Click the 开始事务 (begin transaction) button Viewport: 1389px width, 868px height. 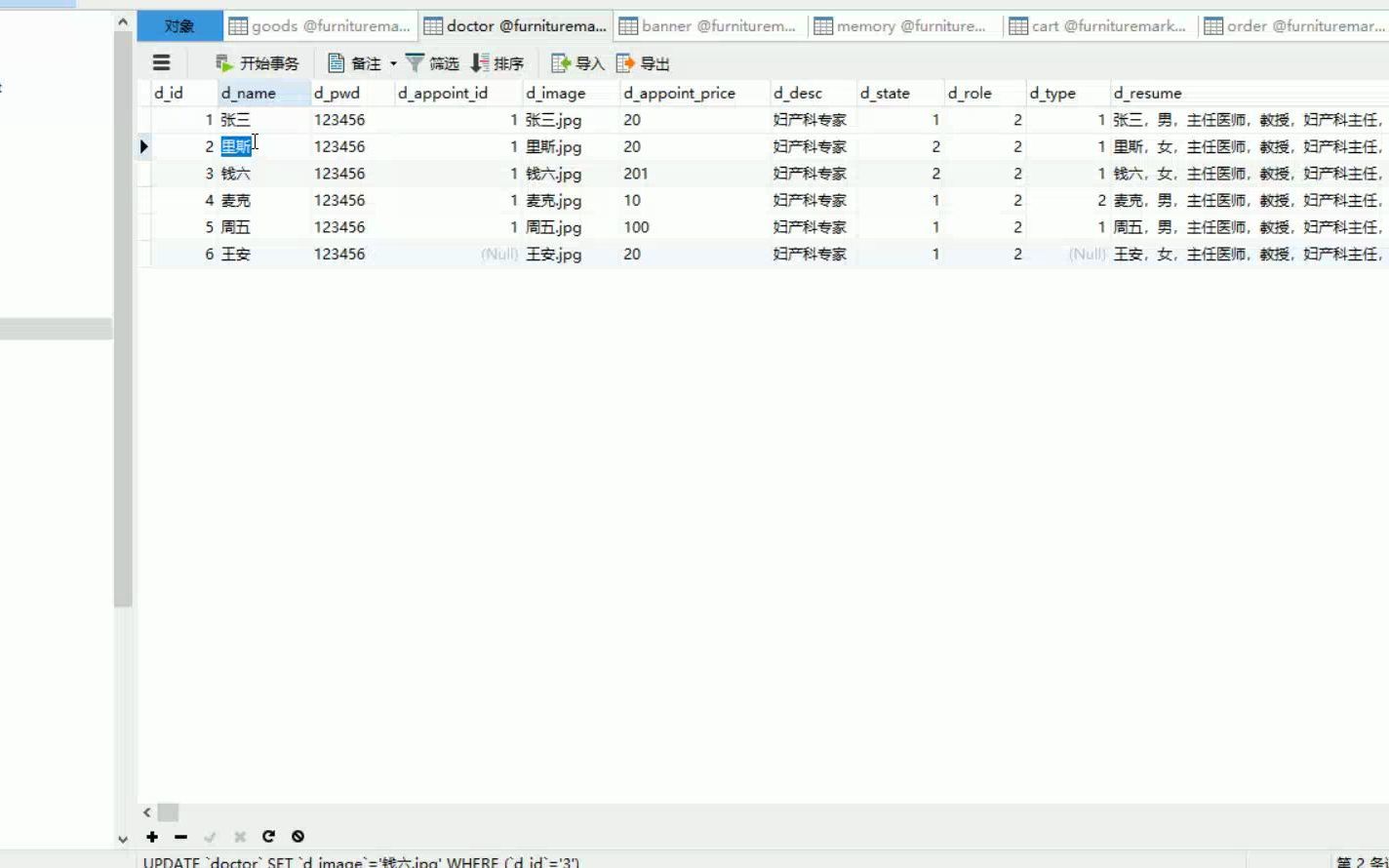point(258,63)
